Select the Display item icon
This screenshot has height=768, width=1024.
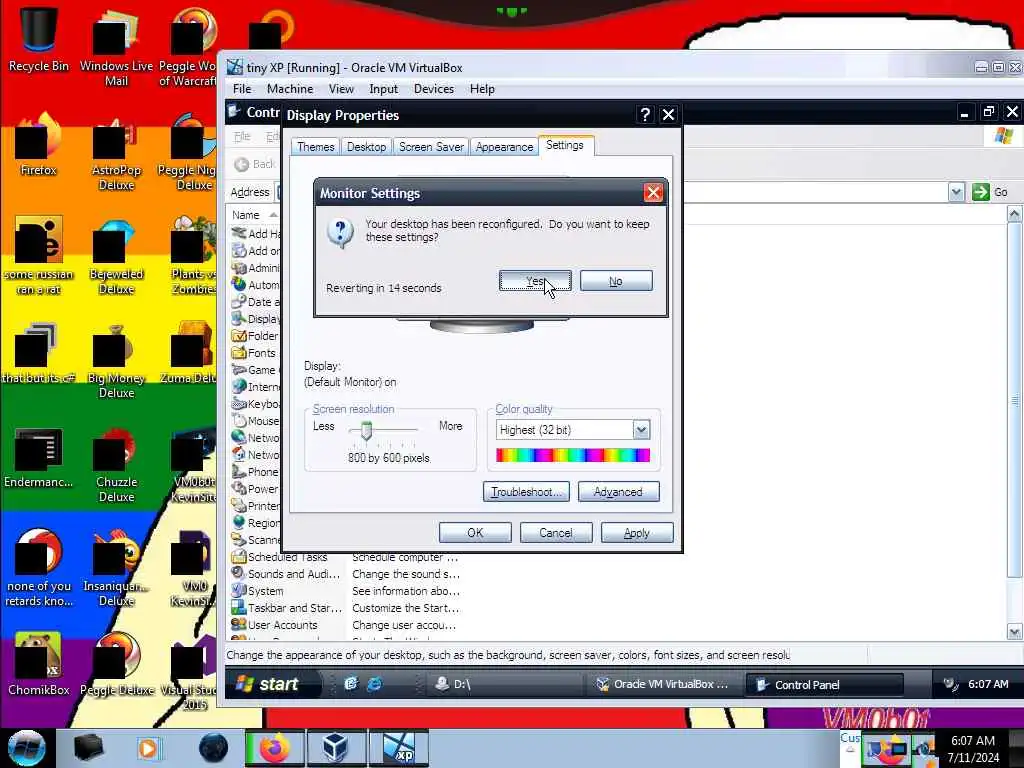click(238, 319)
